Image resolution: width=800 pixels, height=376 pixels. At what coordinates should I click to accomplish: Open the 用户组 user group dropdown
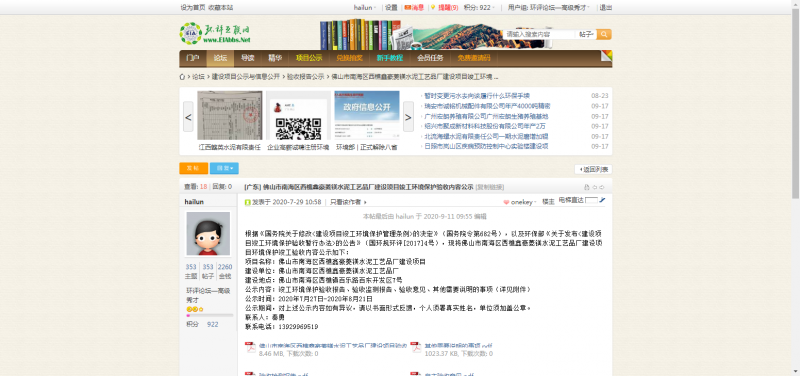pyautogui.click(x=549, y=8)
